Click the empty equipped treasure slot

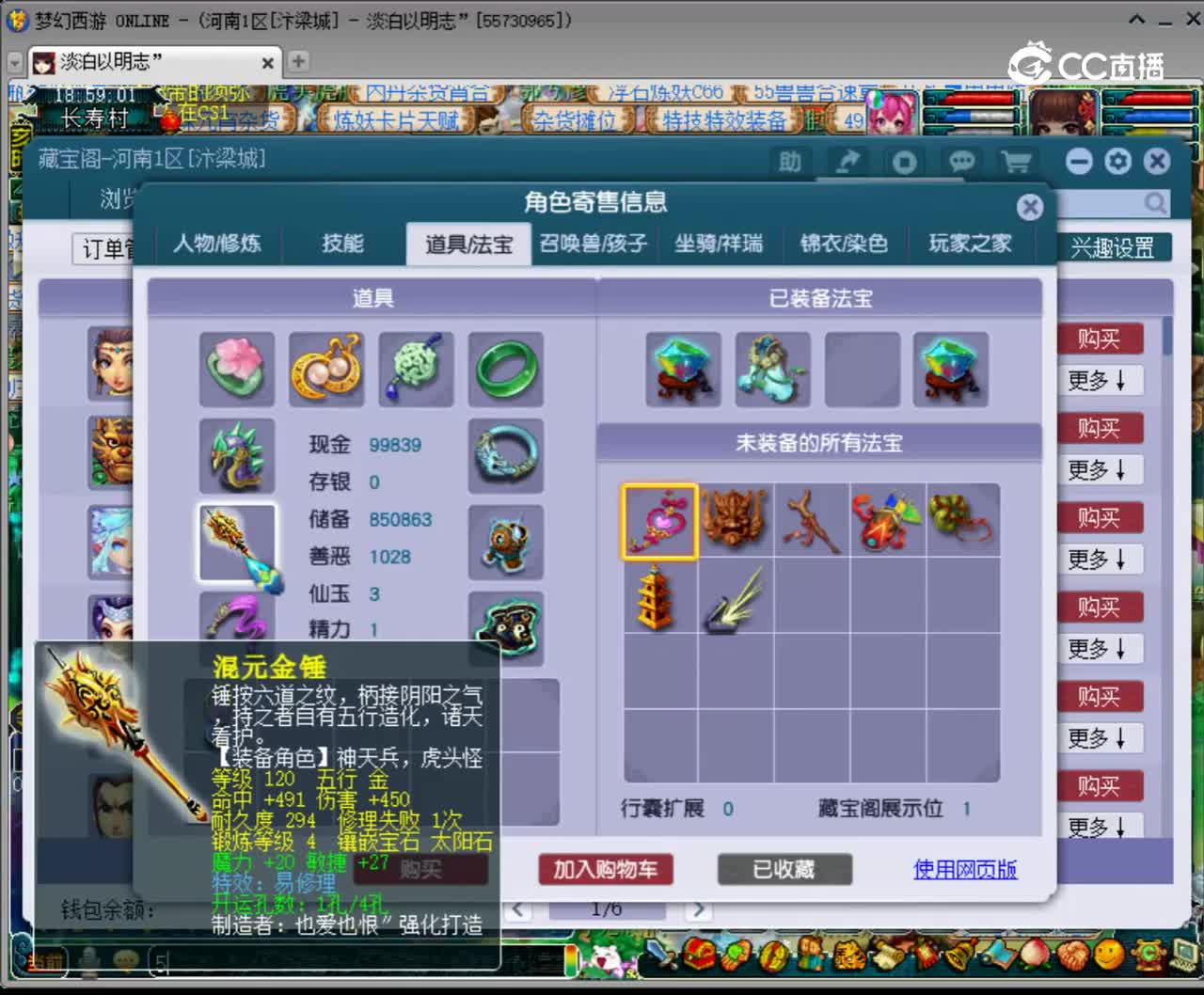click(862, 369)
